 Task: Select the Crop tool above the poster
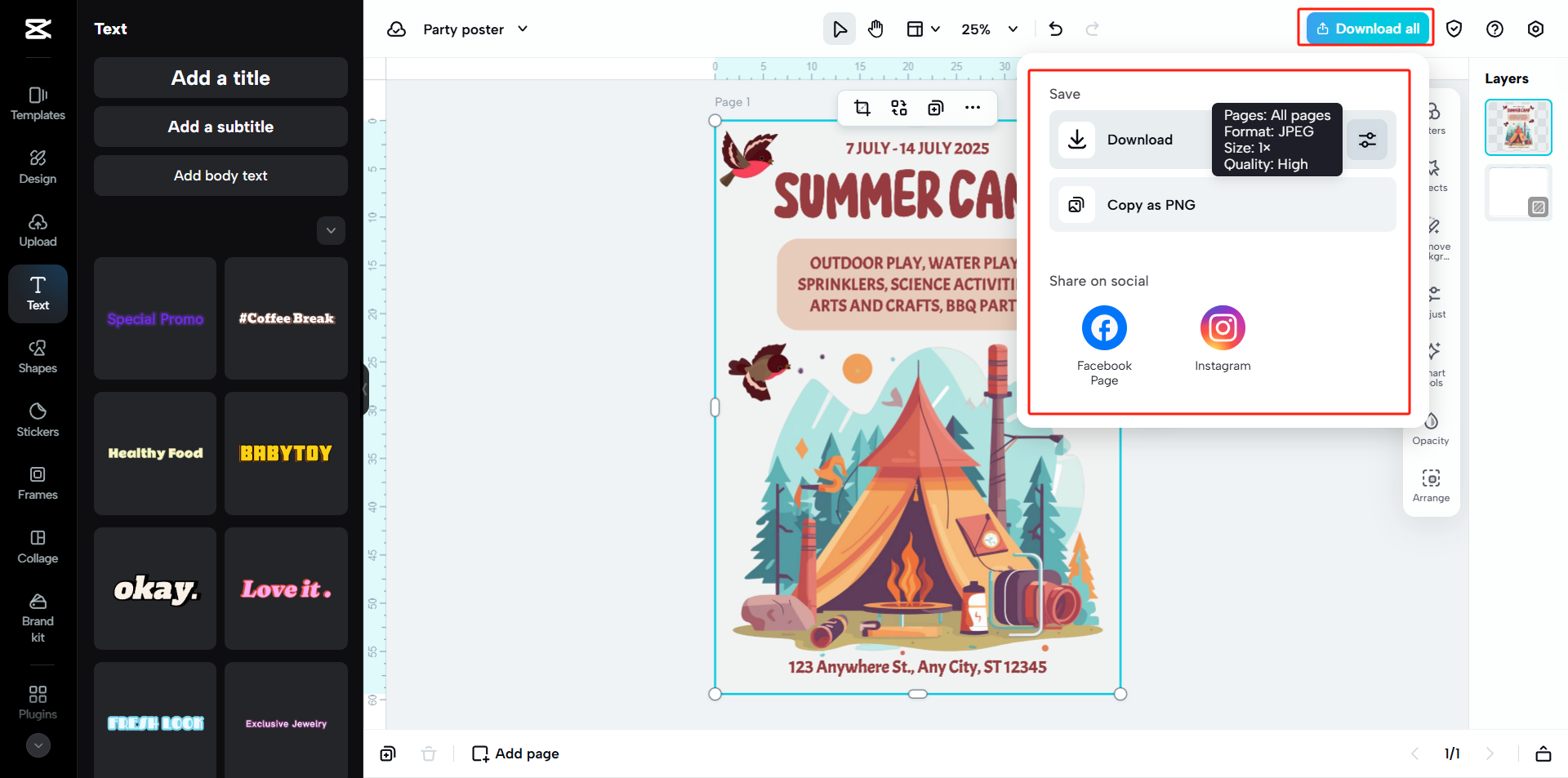click(x=862, y=107)
